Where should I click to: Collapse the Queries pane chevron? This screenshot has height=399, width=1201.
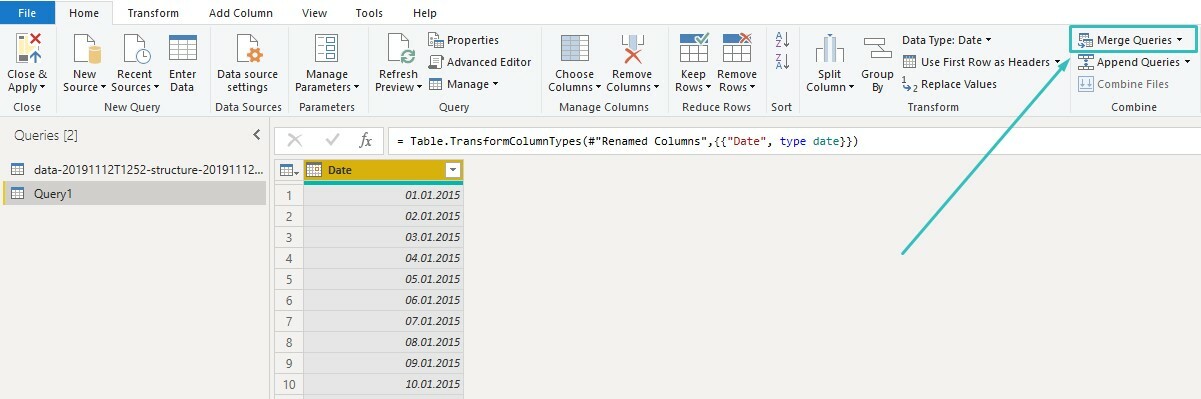(256, 135)
